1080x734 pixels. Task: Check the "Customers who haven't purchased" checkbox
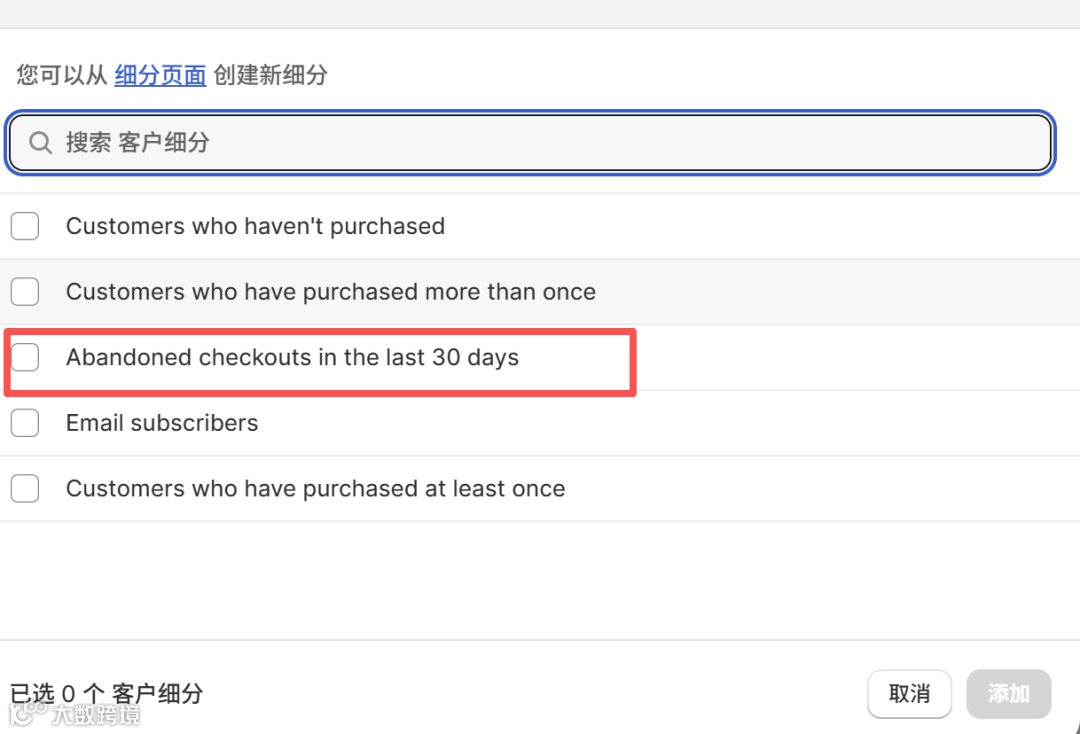[x=25, y=226]
